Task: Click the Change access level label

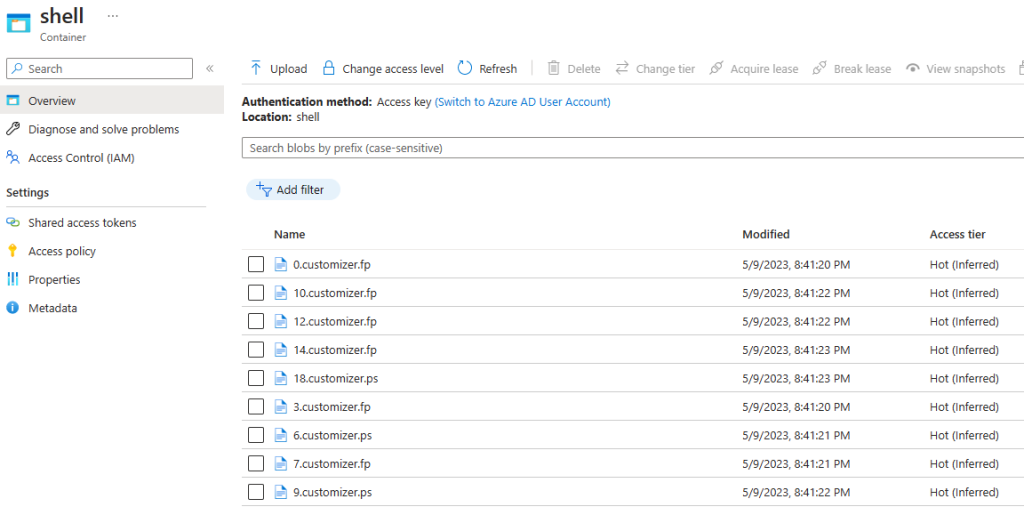Action: [x=393, y=69]
